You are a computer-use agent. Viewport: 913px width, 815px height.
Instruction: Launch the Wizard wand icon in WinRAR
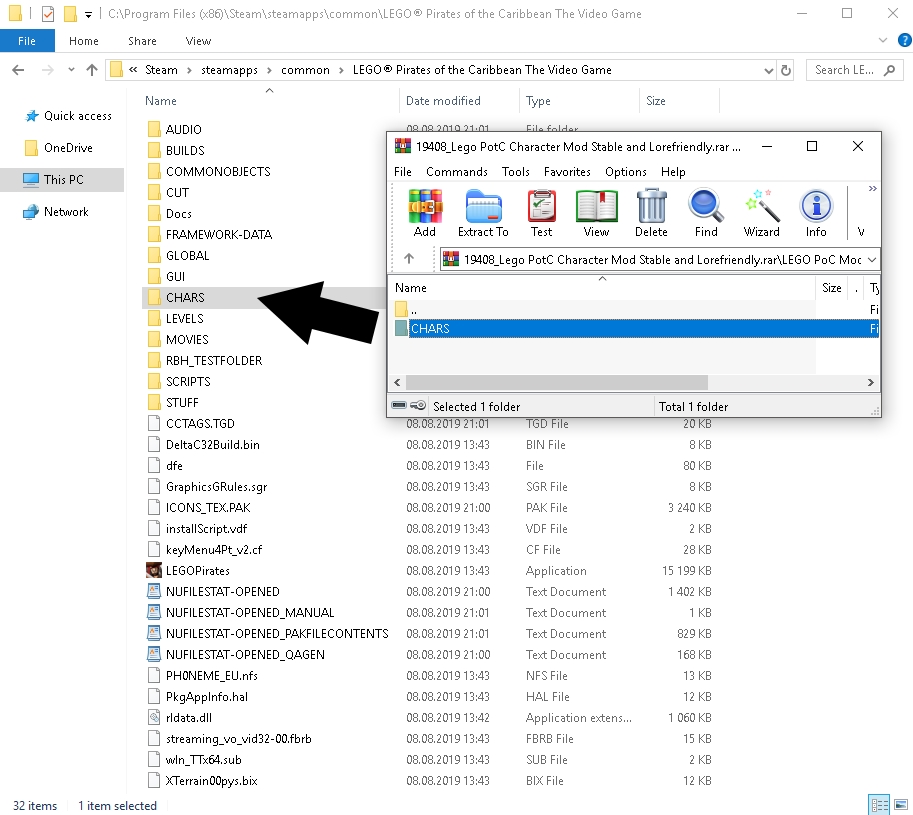(761, 213)
